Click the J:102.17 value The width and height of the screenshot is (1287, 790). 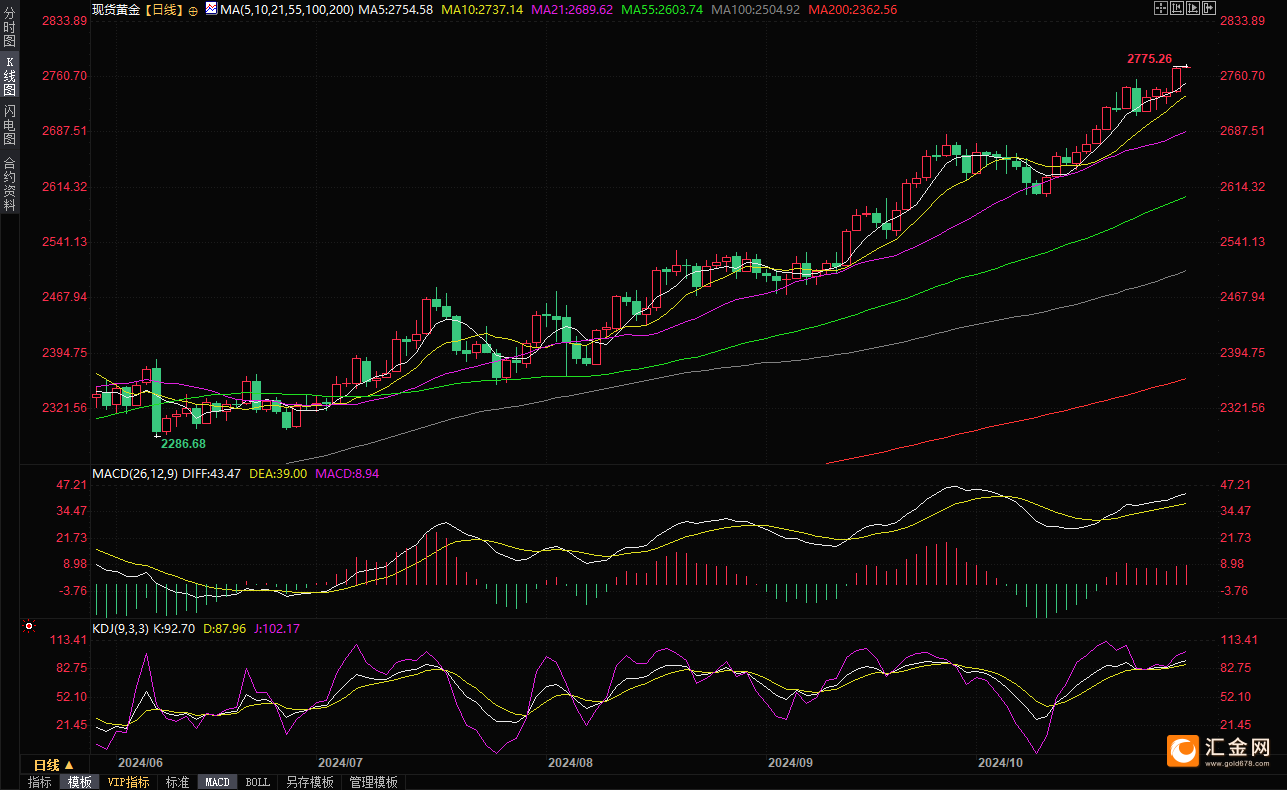[x=277, y=629]
